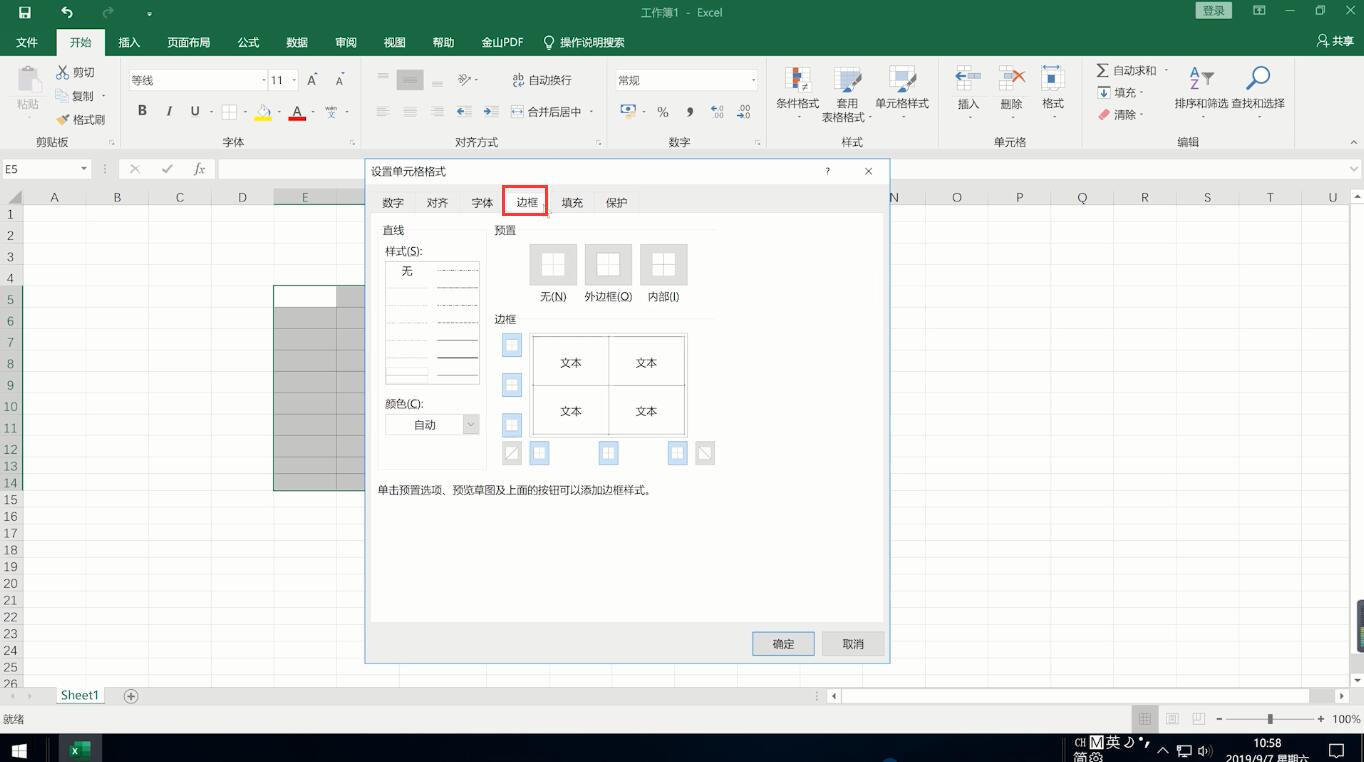
Task: Click the login (登录) button
Action: pyautogui.click(x=1213, y=10)
